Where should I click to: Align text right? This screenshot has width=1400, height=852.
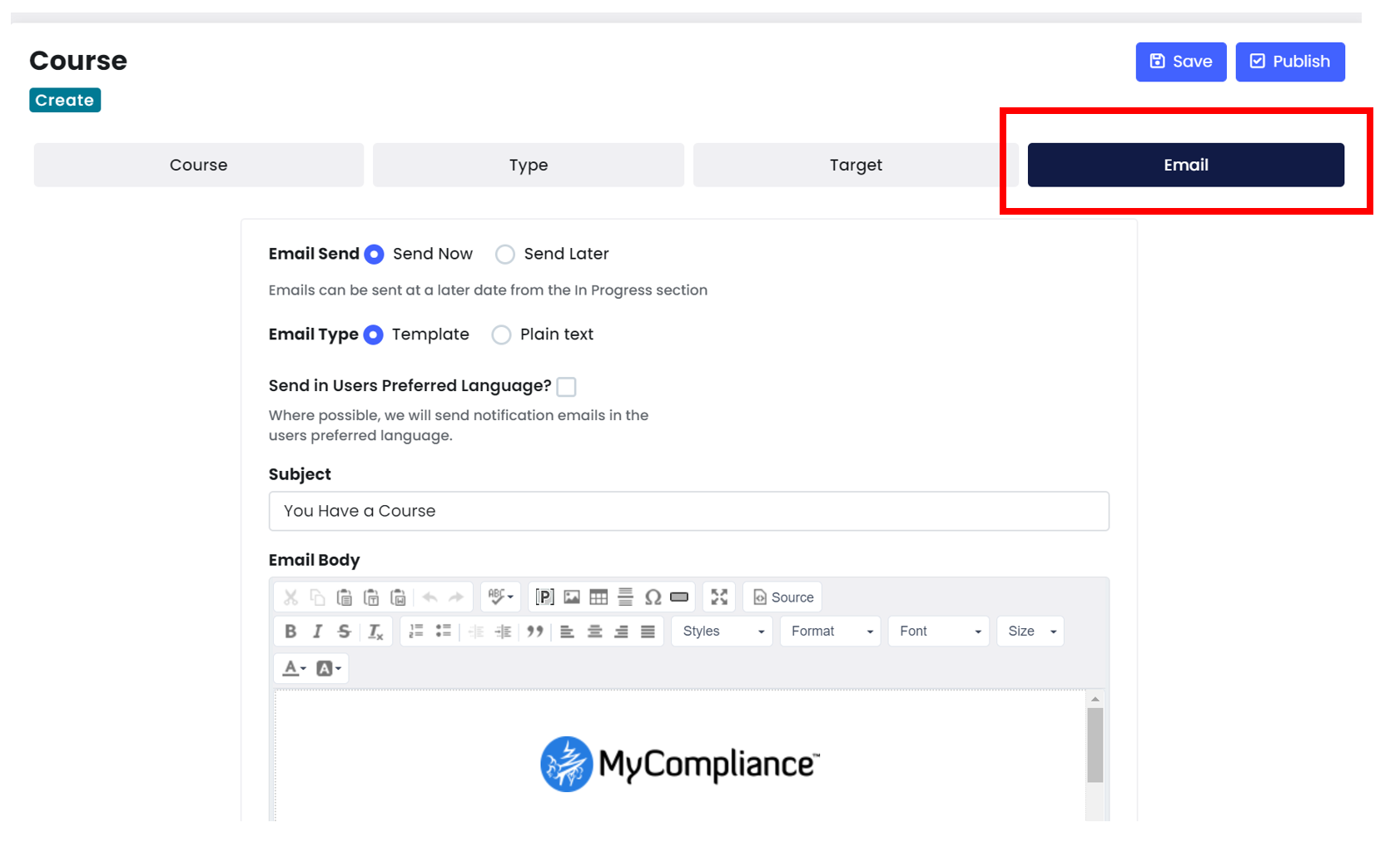pyautogui.click(x=621, y=632)
